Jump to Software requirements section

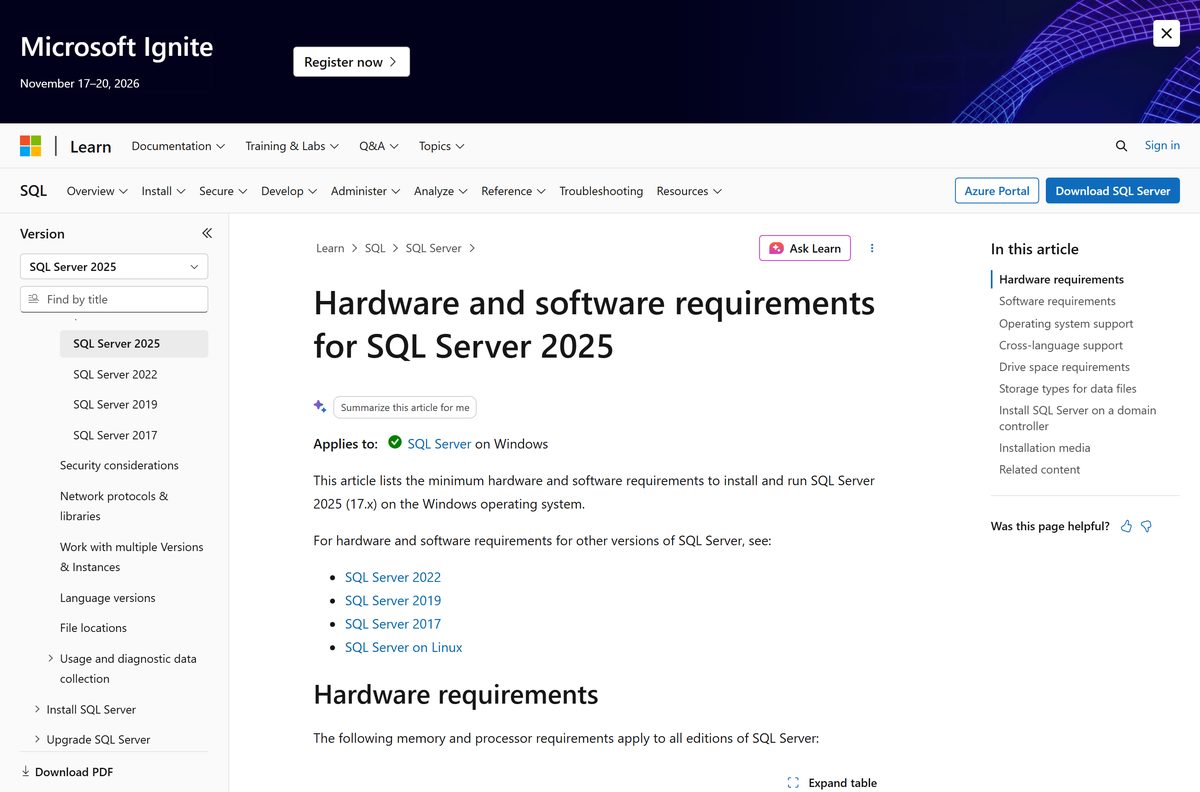(x=1057, y=301)
